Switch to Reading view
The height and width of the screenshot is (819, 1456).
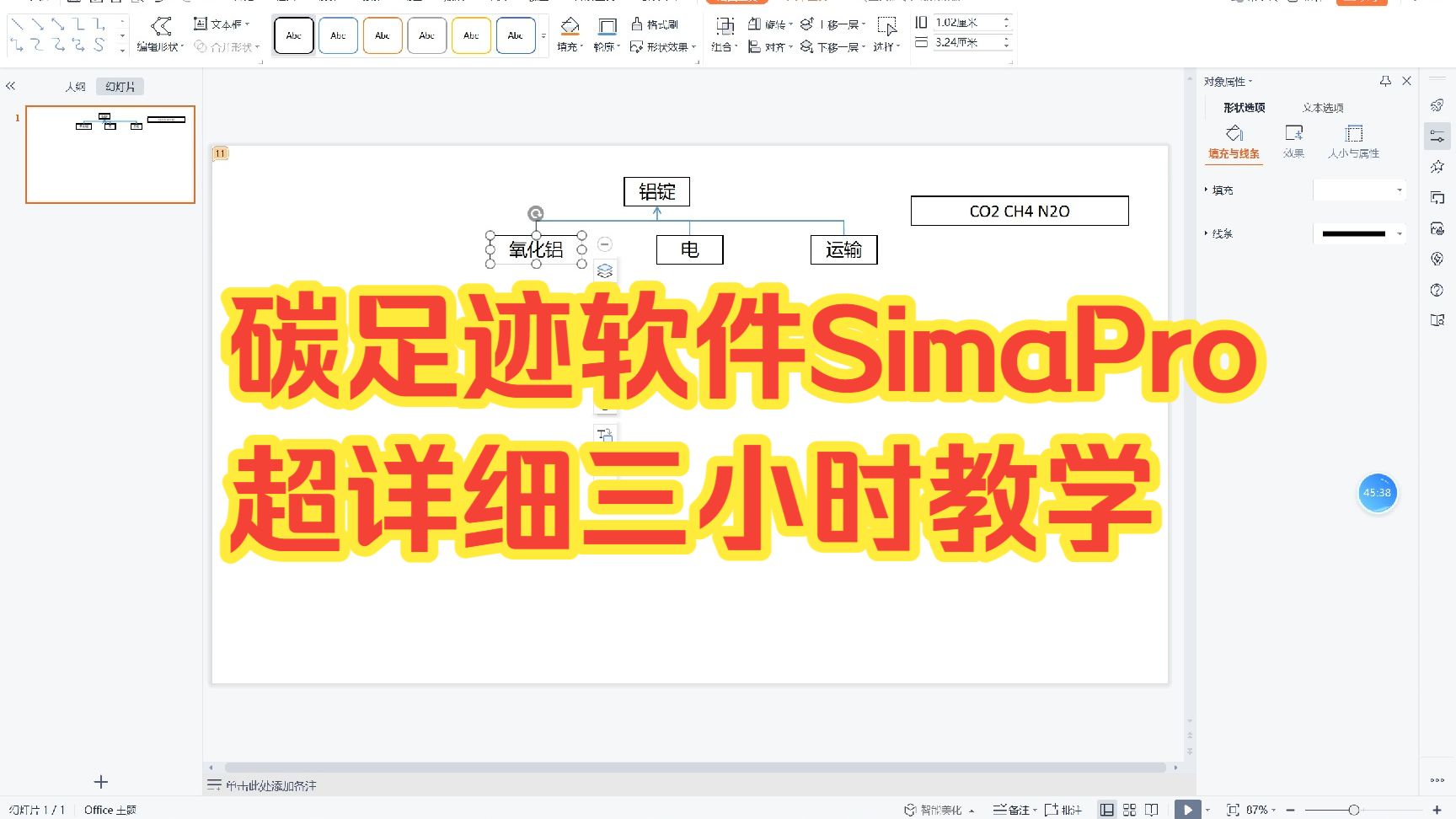point(1152,810)
